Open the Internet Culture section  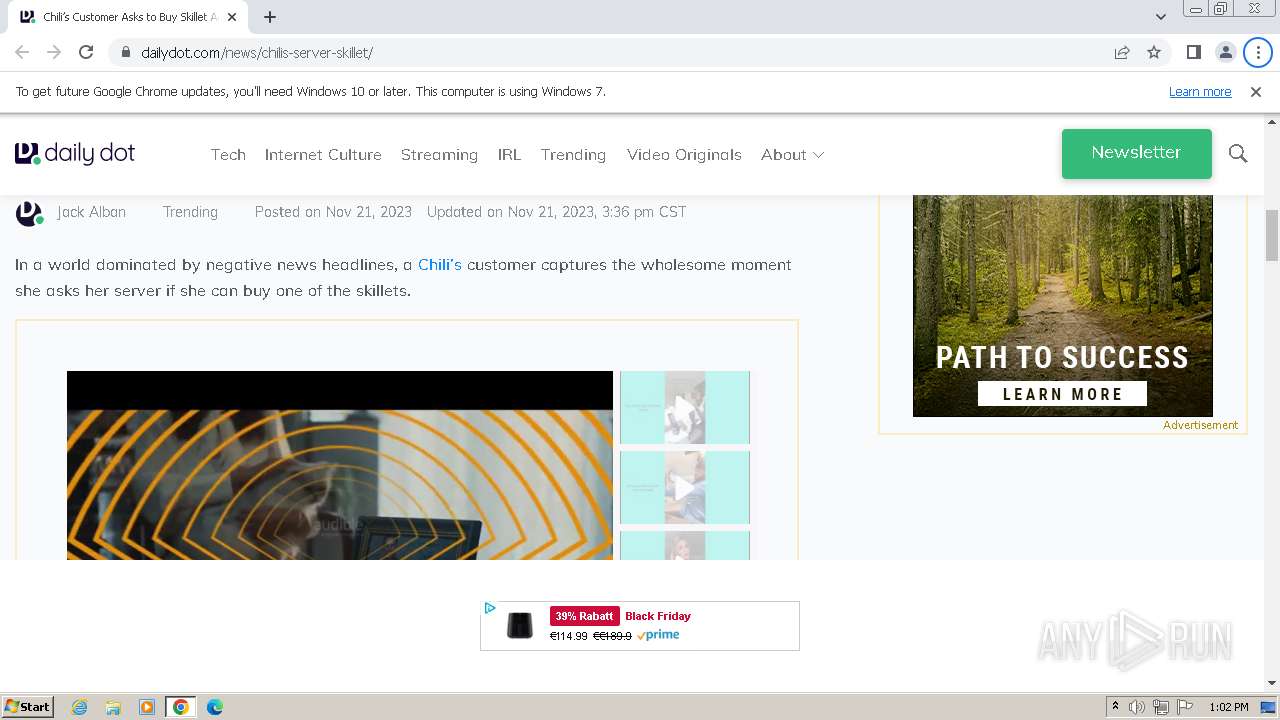[323, 154]
